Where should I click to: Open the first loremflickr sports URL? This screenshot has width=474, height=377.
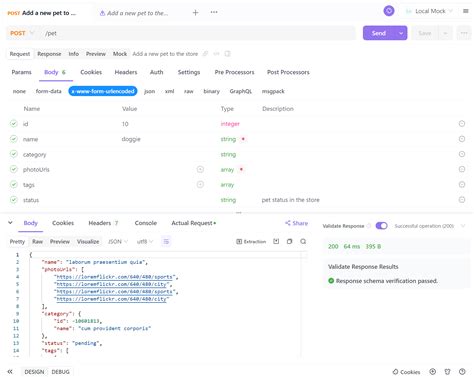[114, 277]
